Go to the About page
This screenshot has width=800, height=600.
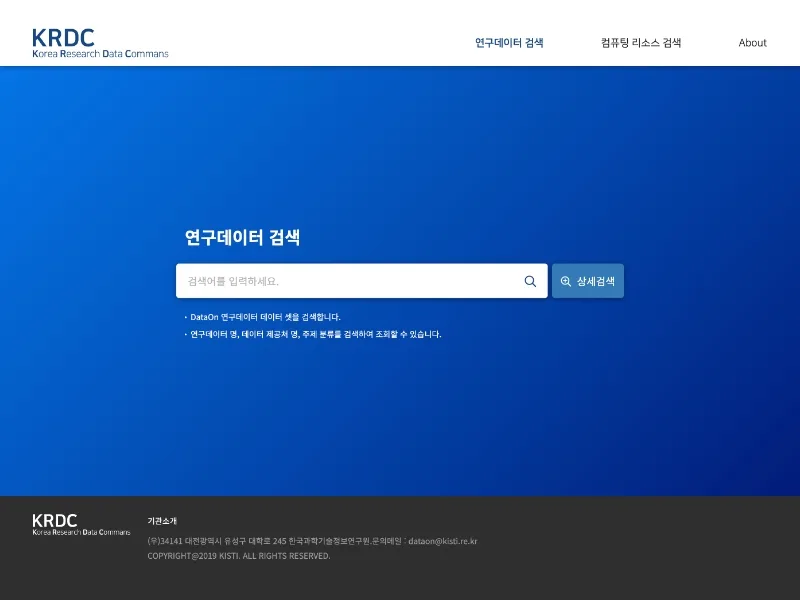click(x=752, y=43)
